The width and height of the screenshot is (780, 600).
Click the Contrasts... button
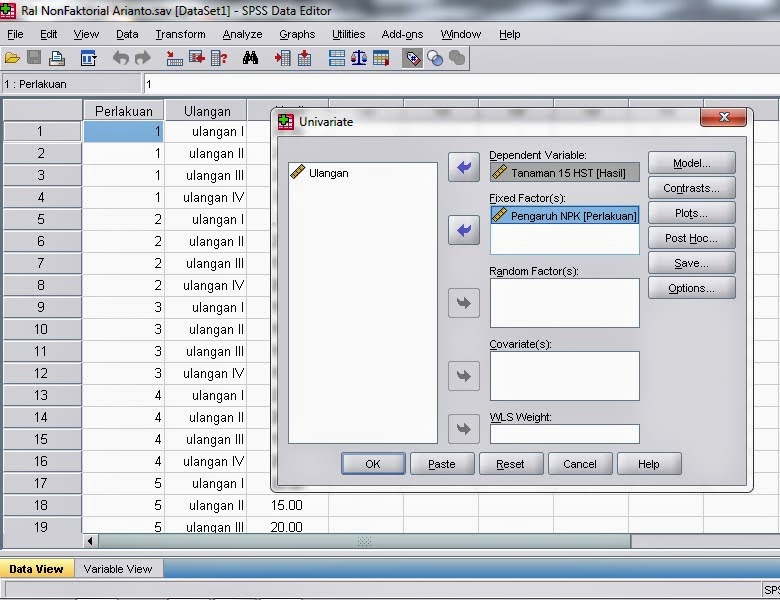[691, 188]
